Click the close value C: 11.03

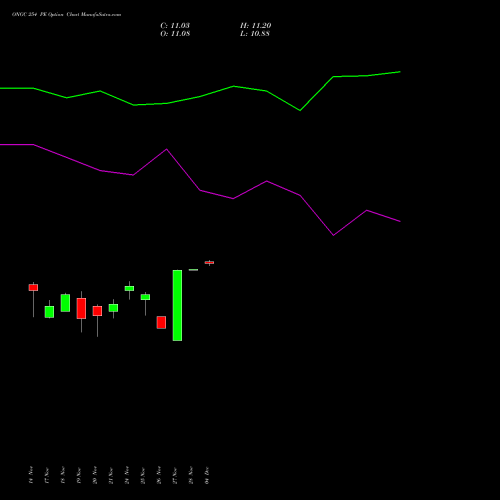coord(175,26)
